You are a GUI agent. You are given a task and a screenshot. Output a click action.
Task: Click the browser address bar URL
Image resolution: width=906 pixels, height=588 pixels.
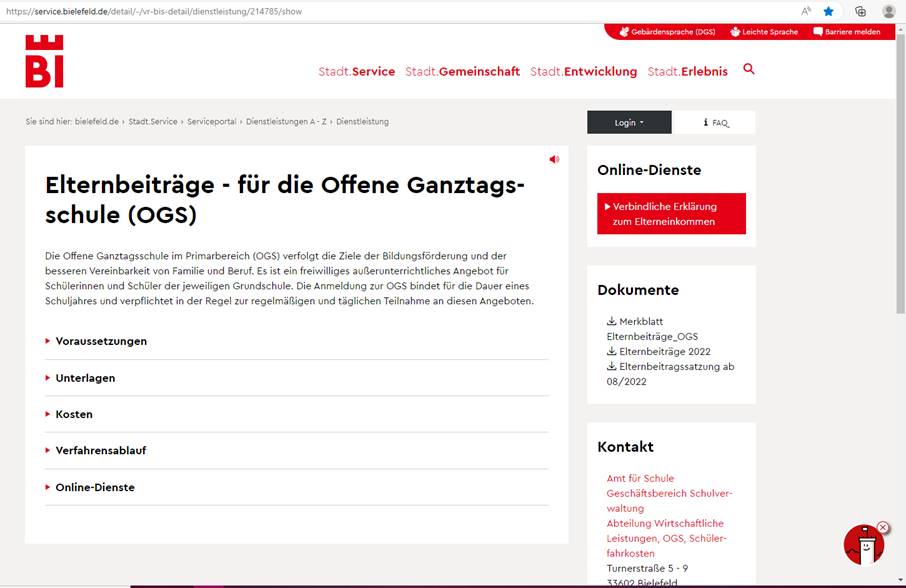(154, 12)
